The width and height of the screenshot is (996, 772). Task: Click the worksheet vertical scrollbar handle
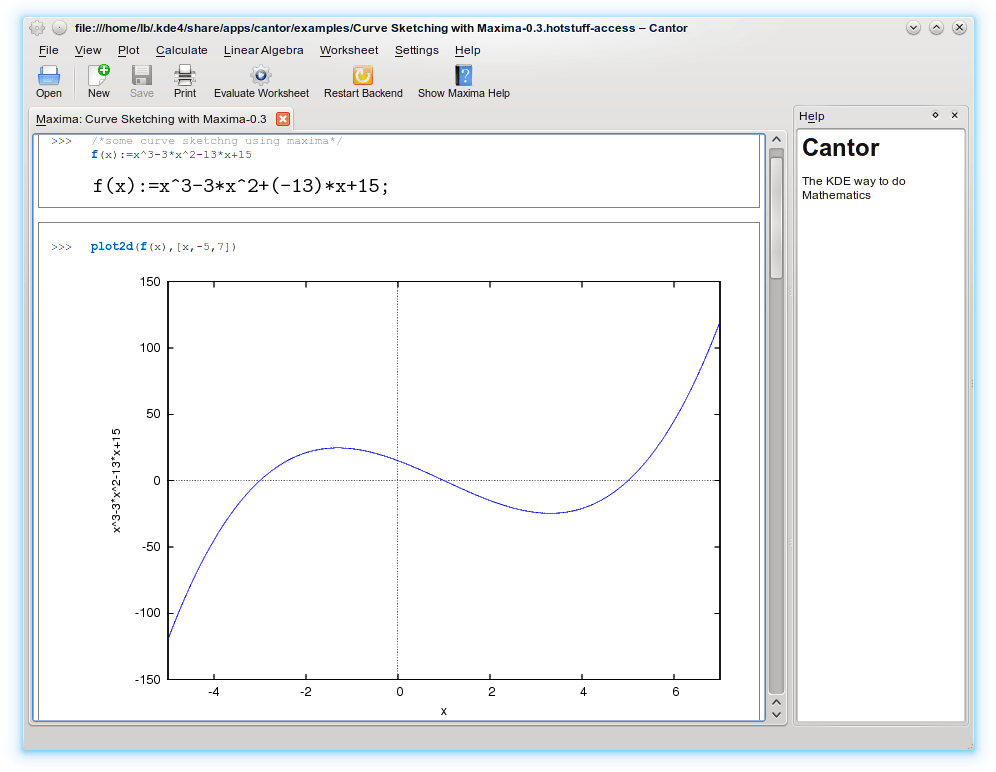776,215
